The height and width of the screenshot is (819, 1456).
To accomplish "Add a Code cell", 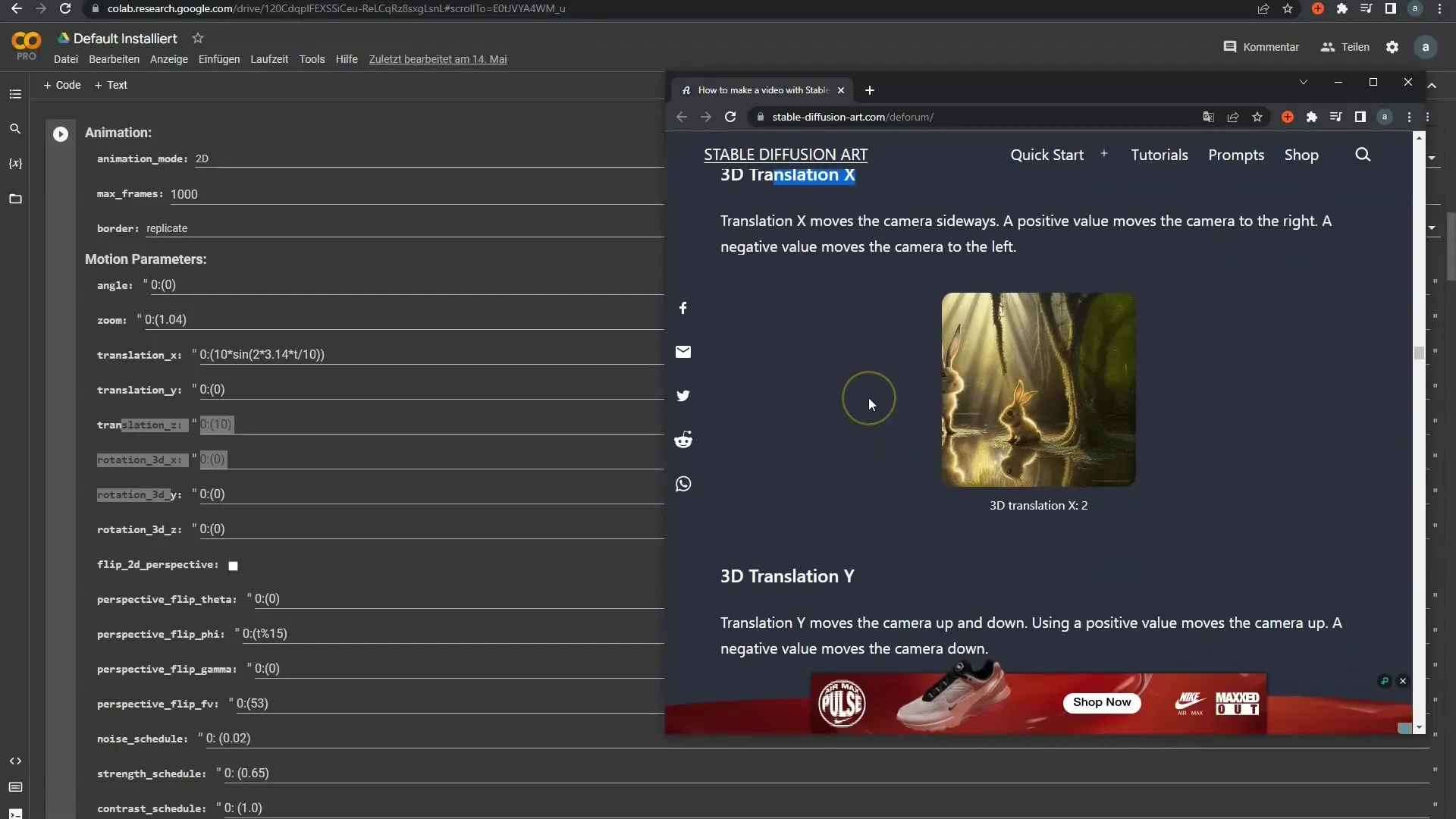I will coord(62,85).
